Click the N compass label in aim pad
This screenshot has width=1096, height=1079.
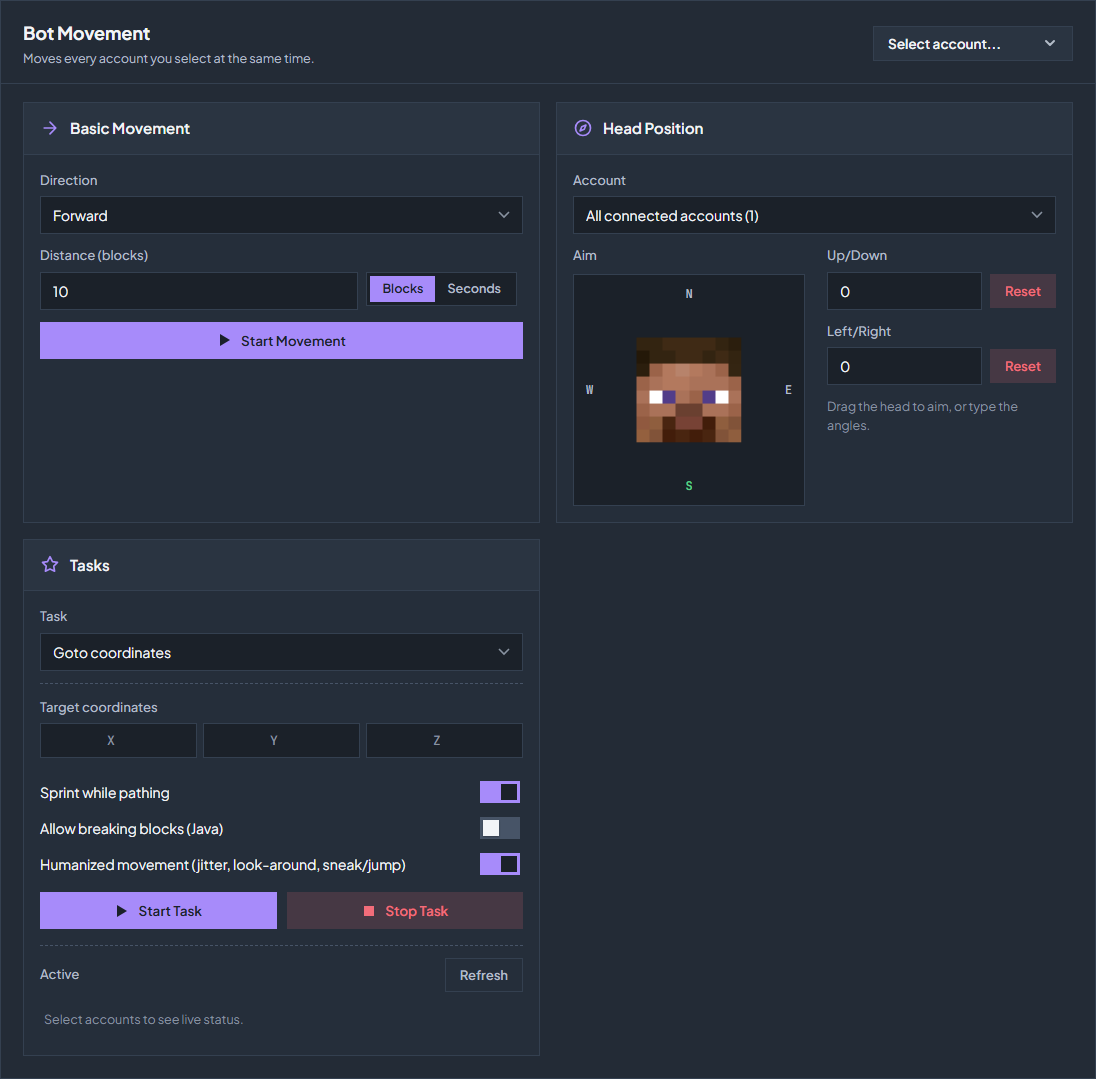pos(689,294)
